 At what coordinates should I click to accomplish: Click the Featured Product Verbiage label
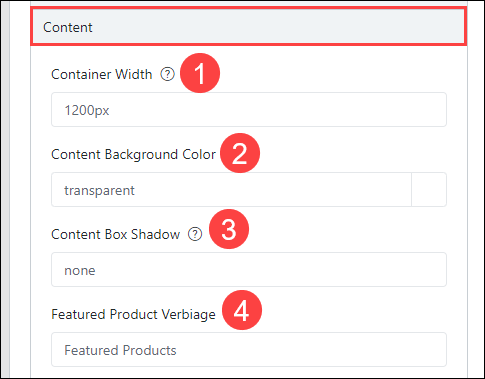point(134,314)
